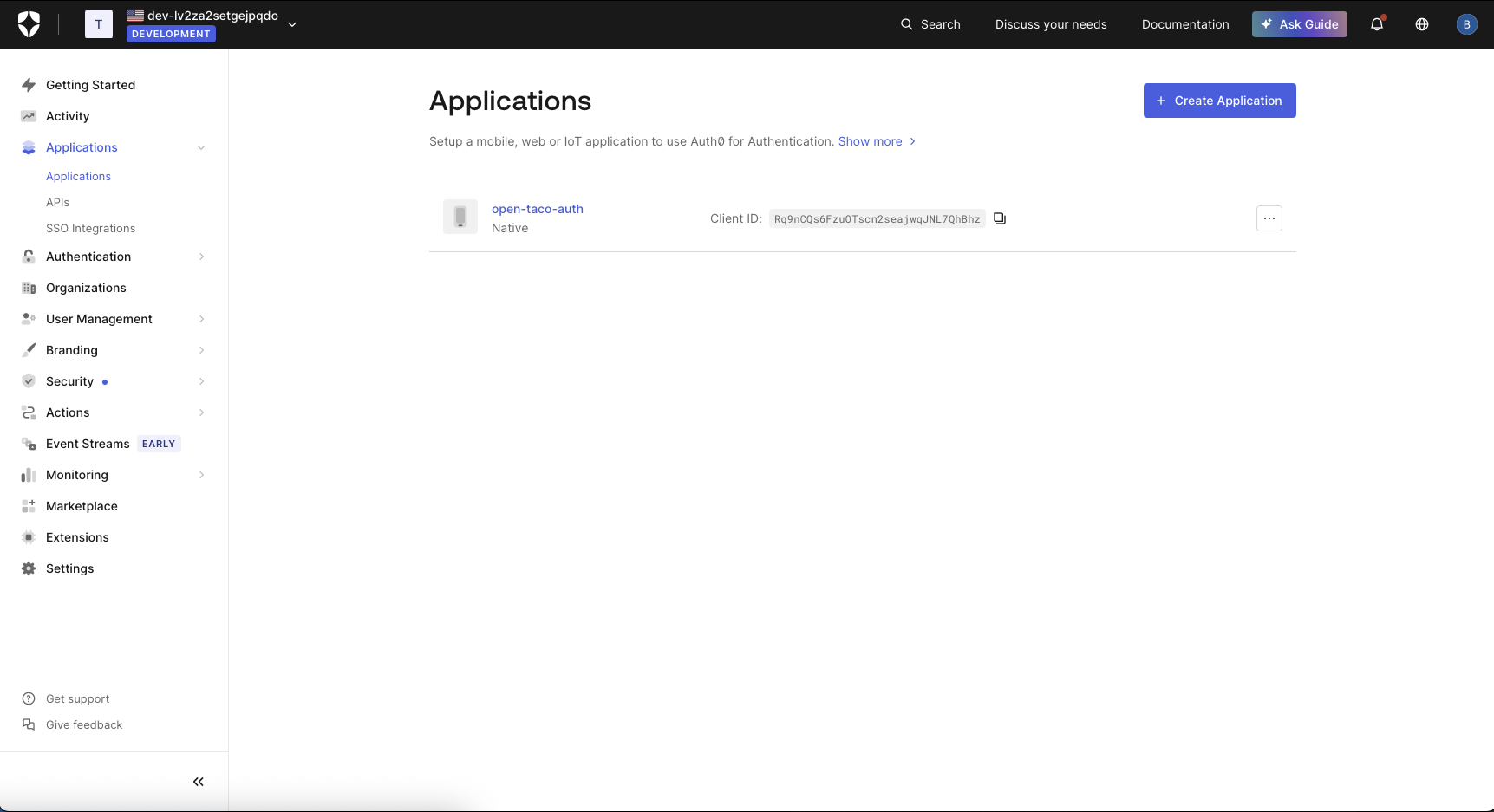Expand the User Management submenu chevron
The height and width of the screenshot is (812, 1494).
point(201,319)
